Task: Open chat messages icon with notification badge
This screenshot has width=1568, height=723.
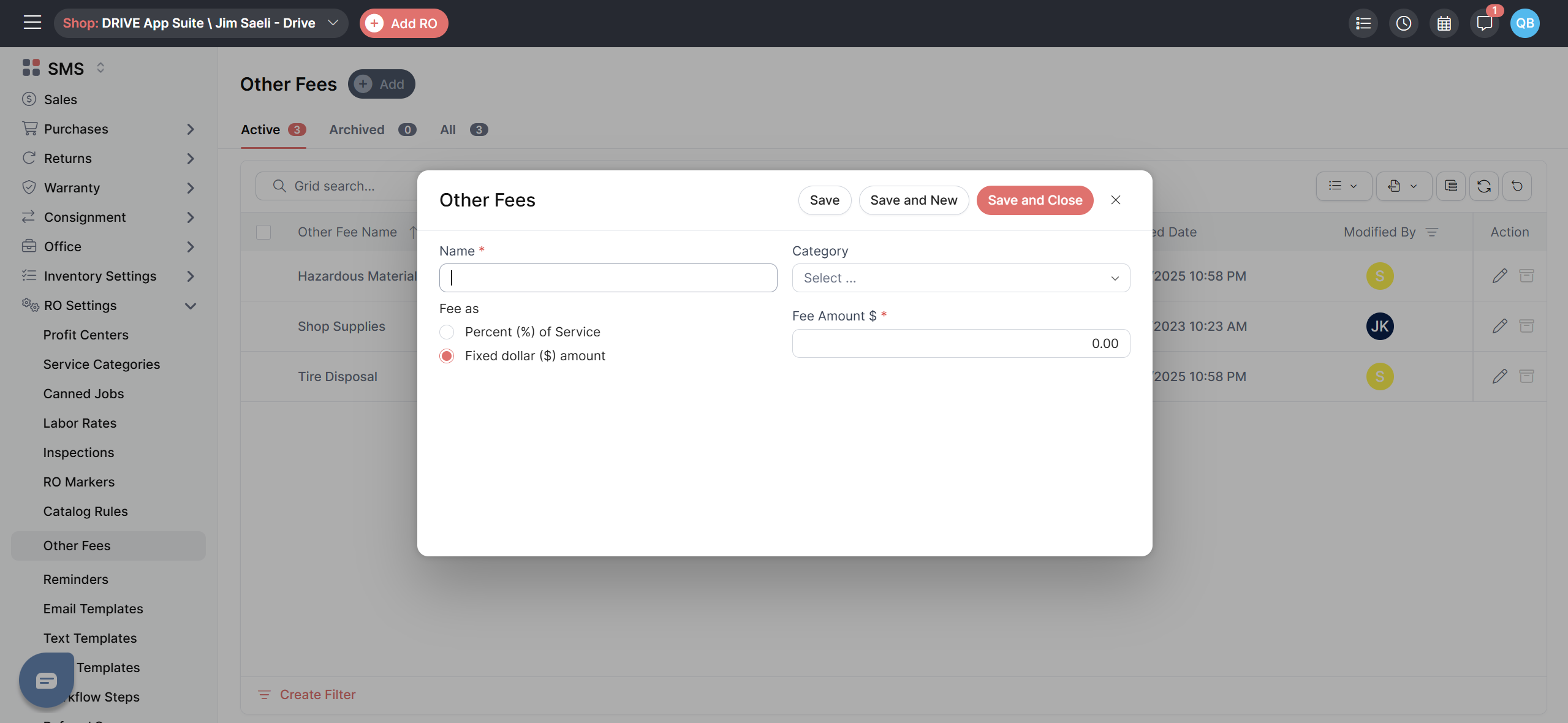Action: 1484,23
